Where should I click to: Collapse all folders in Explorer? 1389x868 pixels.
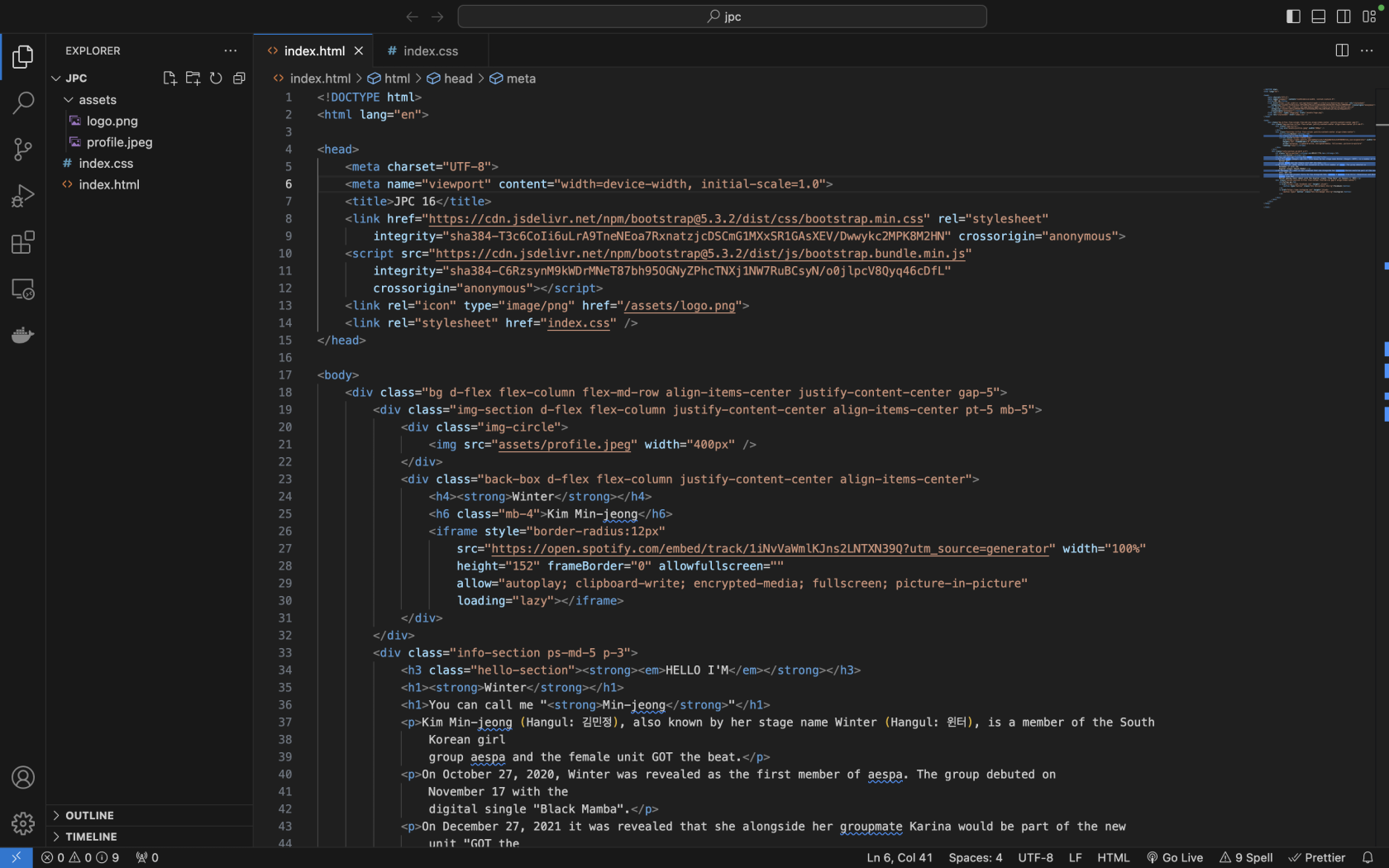click(239, 78)
